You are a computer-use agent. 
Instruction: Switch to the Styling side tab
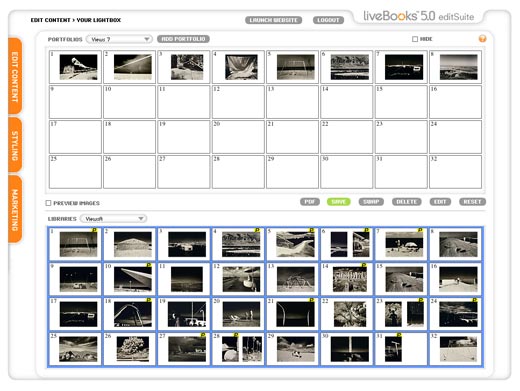coord(15,145)
